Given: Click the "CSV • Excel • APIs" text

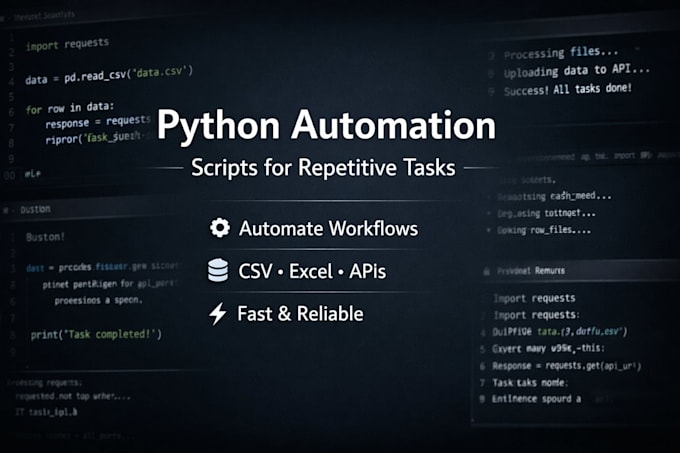Looking at the screenshot, I should pyautogui.click(x=312, y=271).
